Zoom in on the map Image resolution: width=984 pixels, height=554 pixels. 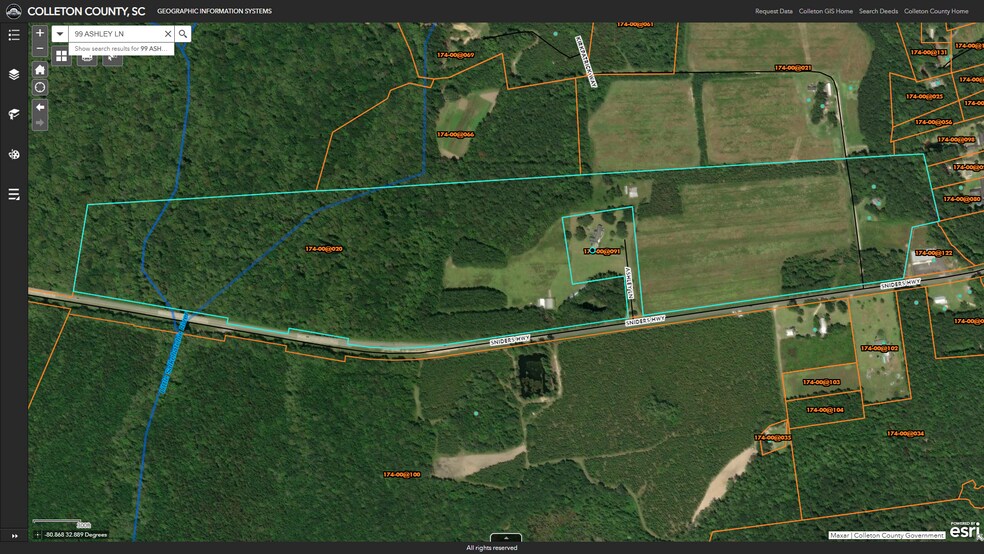click(40, 33)
